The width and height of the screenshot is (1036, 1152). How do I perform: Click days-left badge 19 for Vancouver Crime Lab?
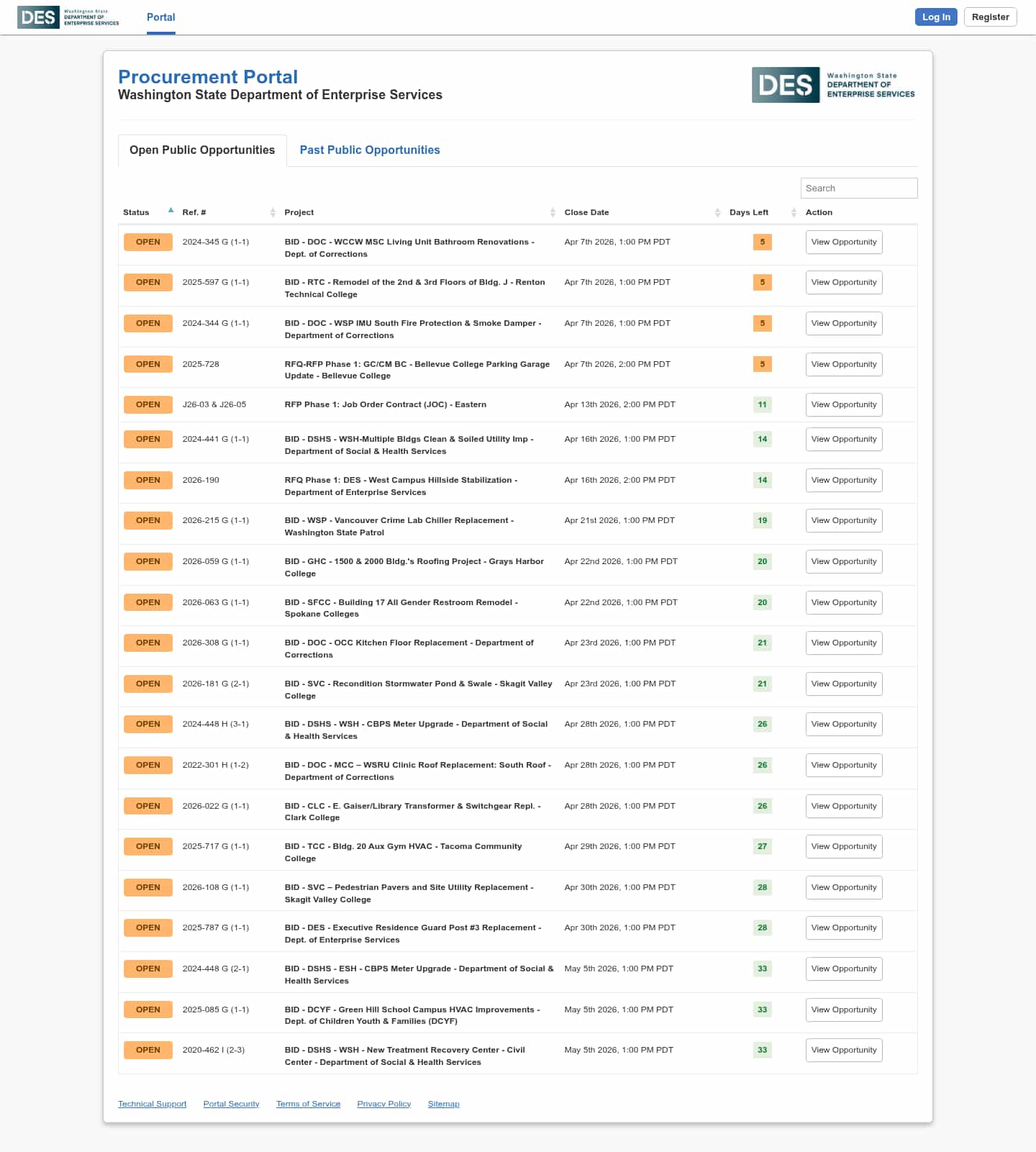pyautogui.click(x=763, y=520)
